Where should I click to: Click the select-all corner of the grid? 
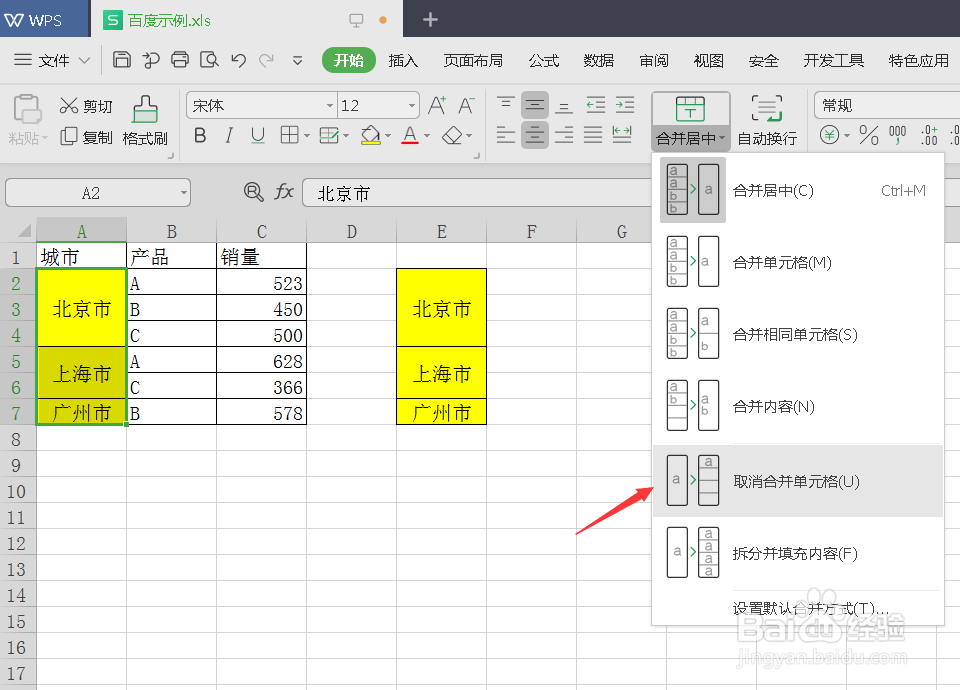23,231
